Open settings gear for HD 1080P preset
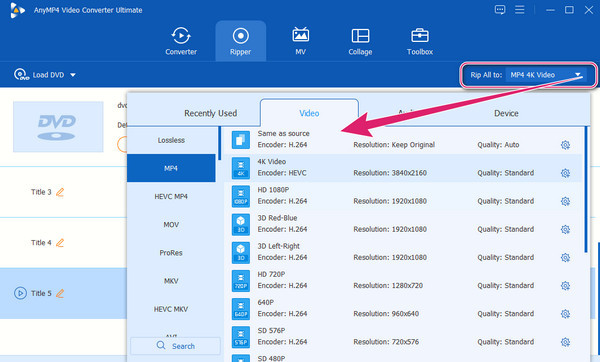This screenshot has height=362, width=600. coord(565,201)
